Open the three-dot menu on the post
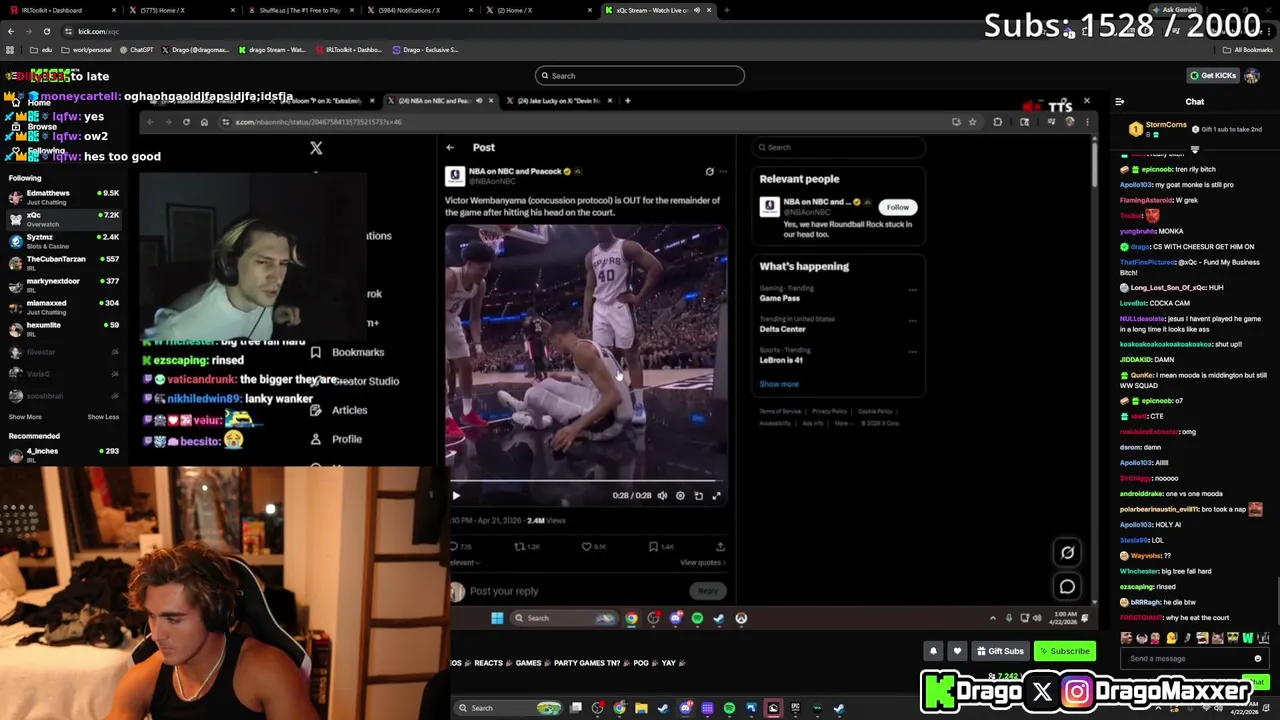Screen dimensions: 1280x720 (723, 172)
